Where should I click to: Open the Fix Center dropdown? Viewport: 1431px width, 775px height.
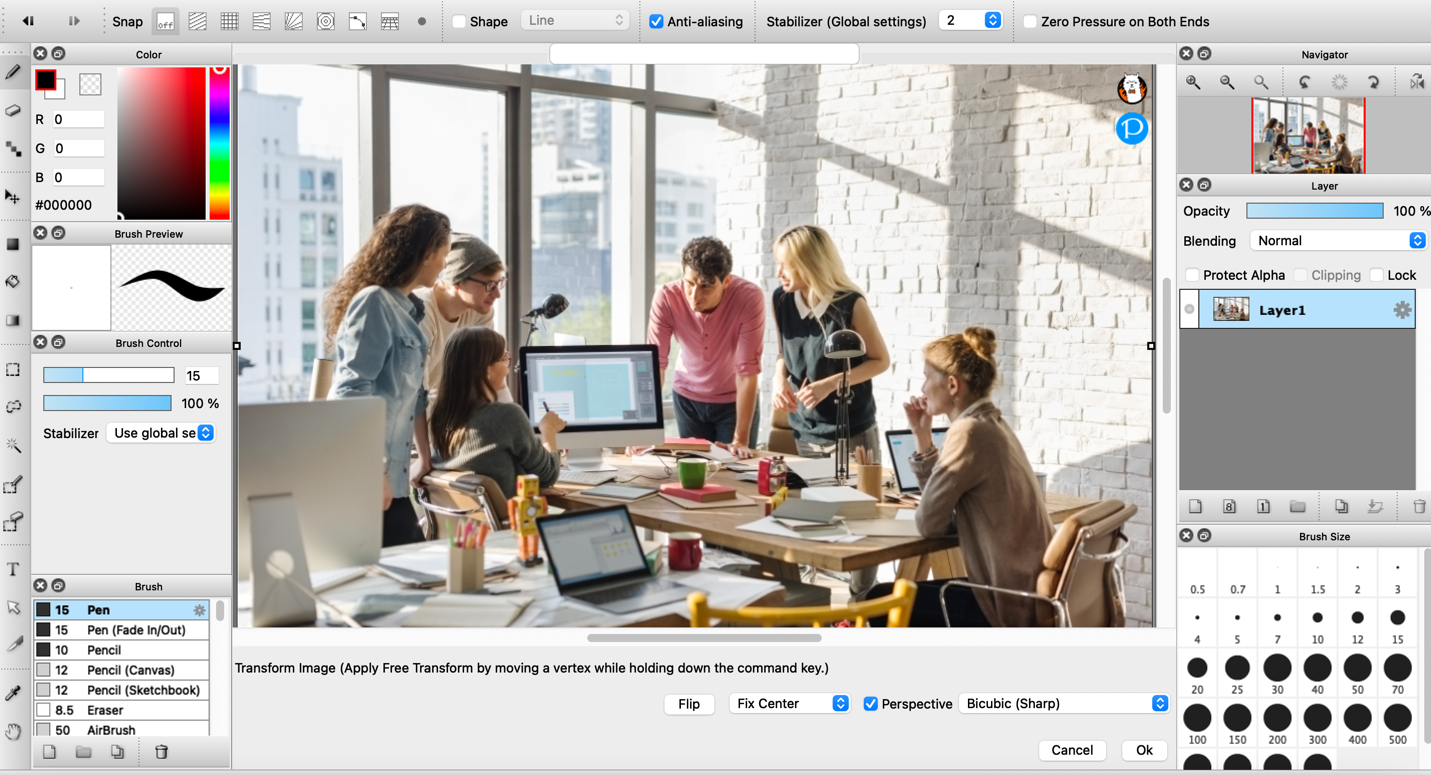(790, 704)
